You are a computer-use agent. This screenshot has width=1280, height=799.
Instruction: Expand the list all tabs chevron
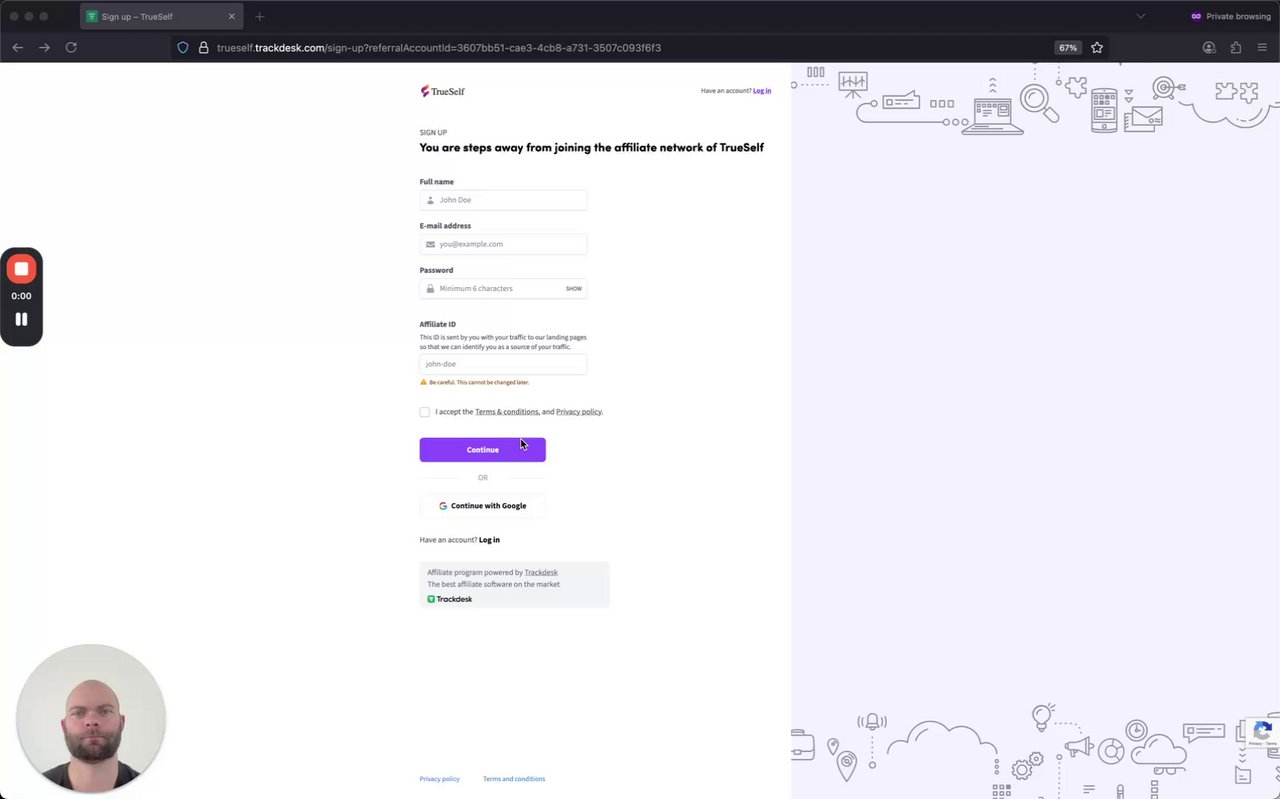(x=1140, y=16)
